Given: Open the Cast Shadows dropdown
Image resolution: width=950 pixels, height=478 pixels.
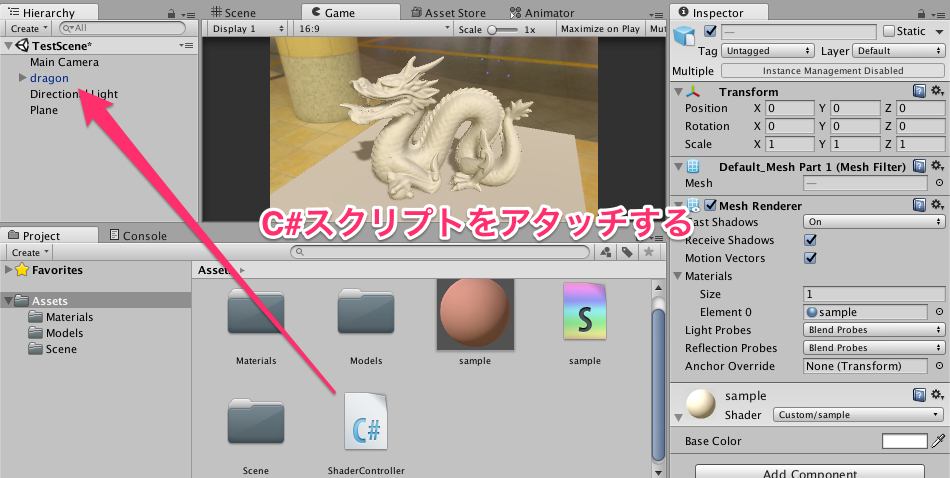Looking at the screenshot, I should click(874, 222).
